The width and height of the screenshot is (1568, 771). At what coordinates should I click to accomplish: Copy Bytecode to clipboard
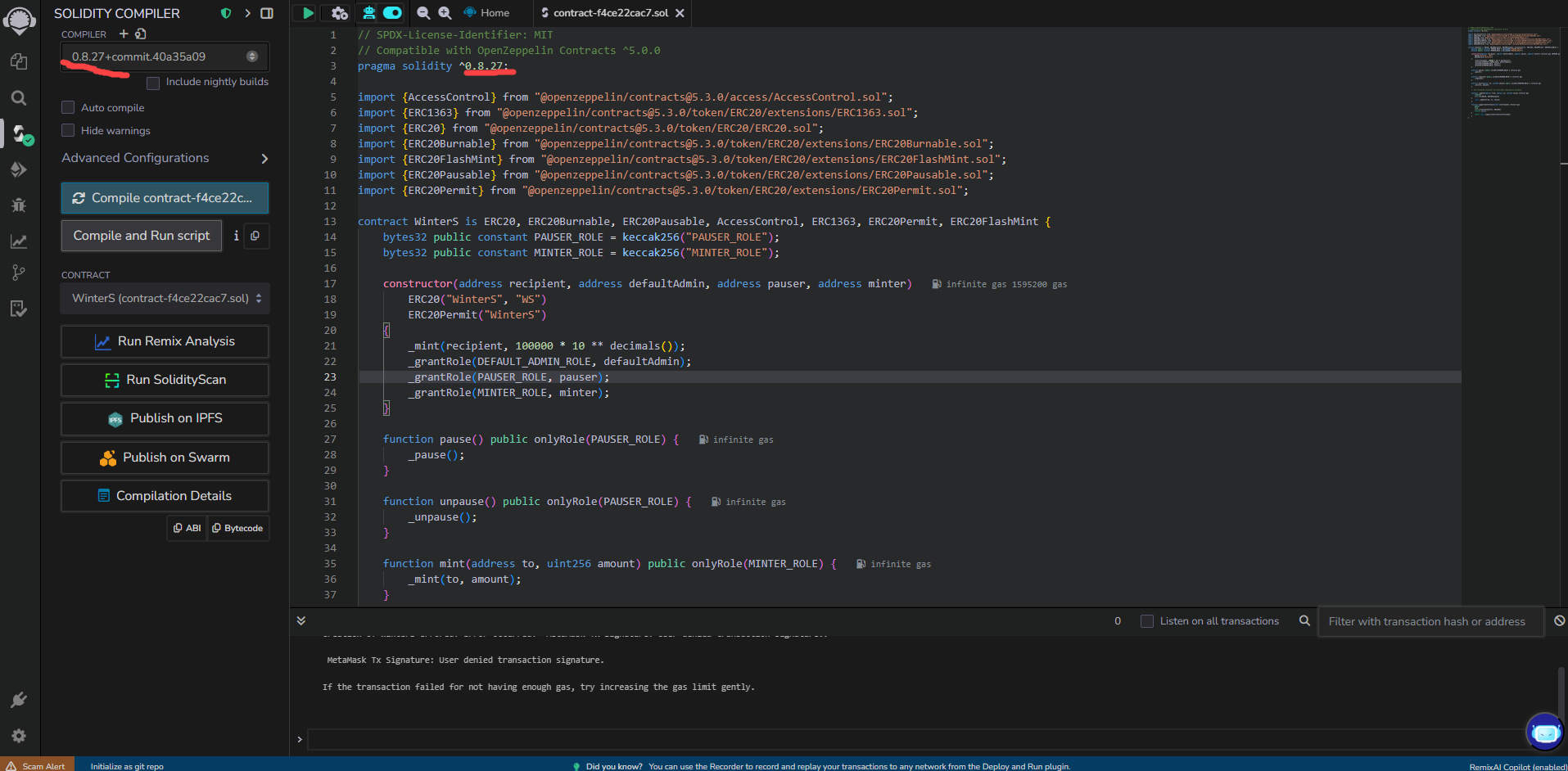point(238,528)
